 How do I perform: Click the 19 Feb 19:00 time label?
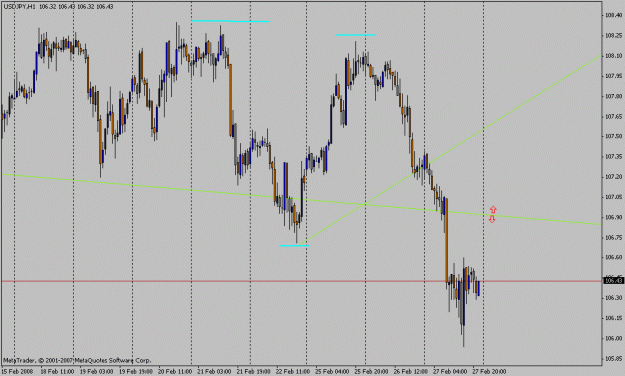pyautogui.click(x=136, y=372)
